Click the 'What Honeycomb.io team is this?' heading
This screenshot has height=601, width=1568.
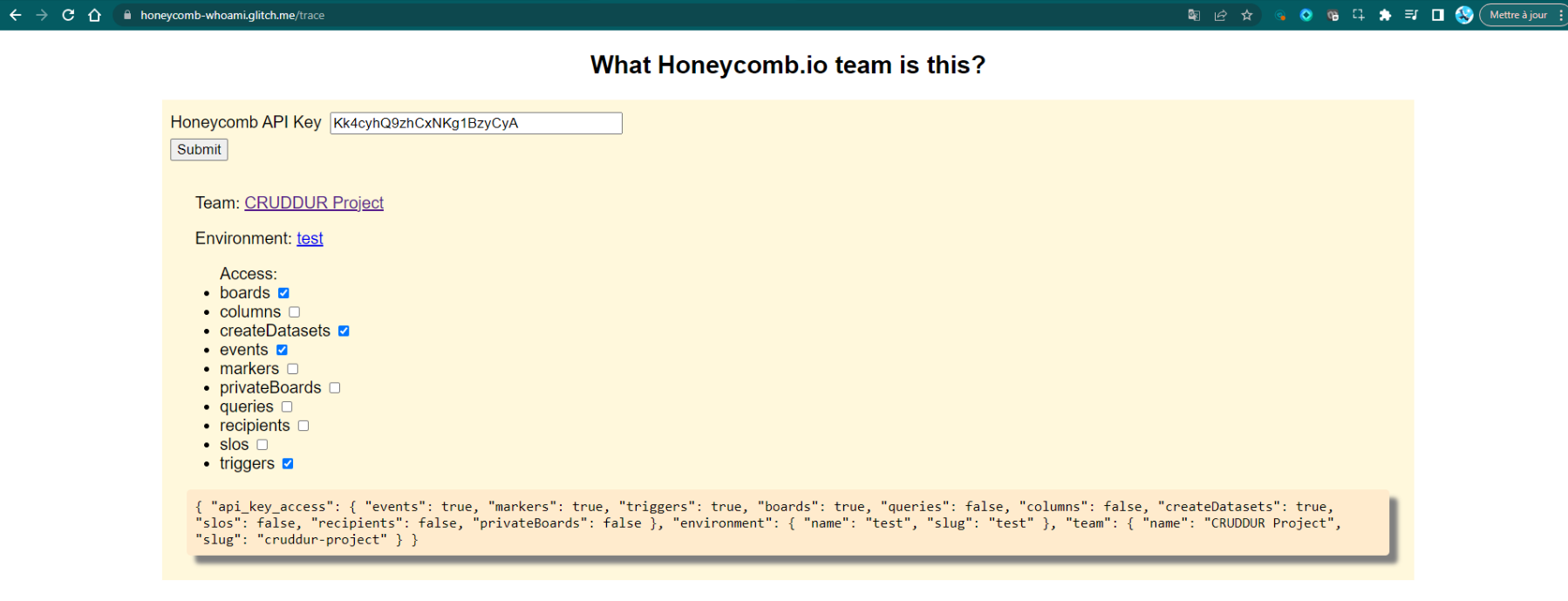(787, 65)
